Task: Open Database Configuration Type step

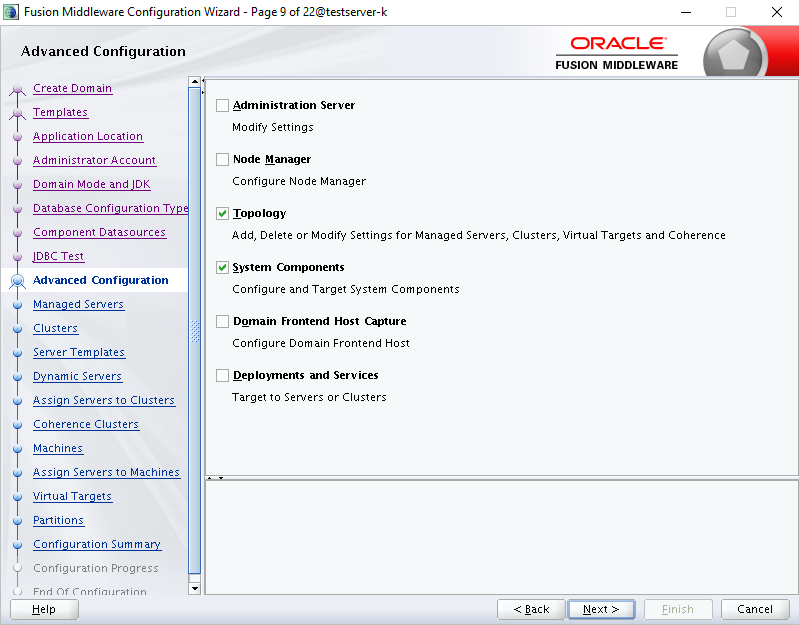Action: (111, 208)
